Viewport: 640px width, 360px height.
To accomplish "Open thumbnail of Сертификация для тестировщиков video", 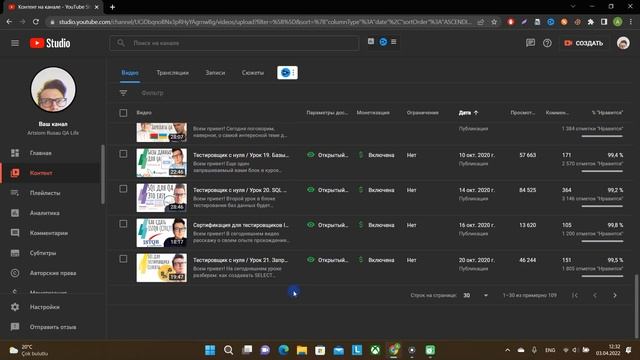I will [x=162, y=233].
